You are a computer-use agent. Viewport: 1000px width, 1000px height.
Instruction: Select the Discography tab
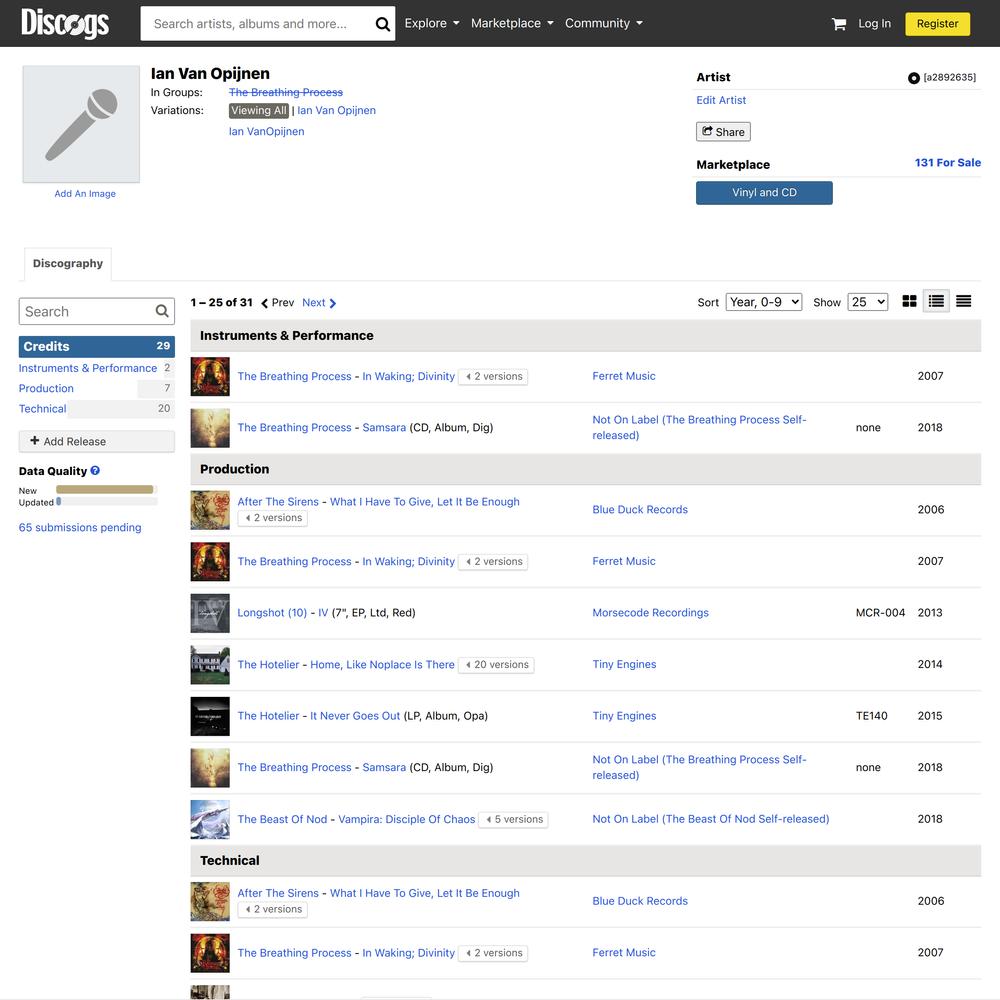[x=68, y=264]
